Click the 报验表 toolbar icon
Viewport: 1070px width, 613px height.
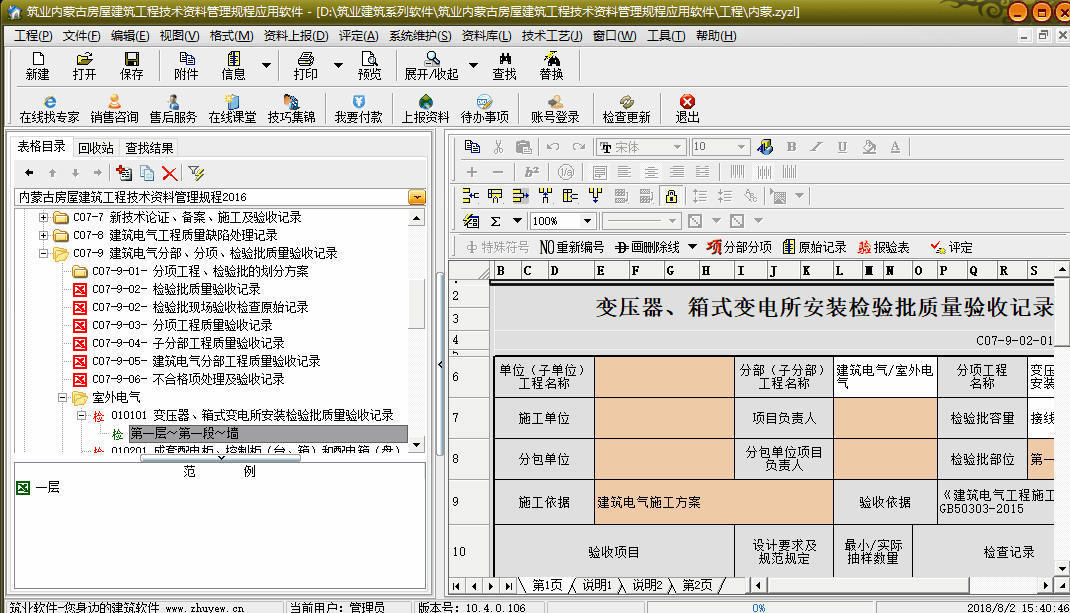[x=883, y=247]
